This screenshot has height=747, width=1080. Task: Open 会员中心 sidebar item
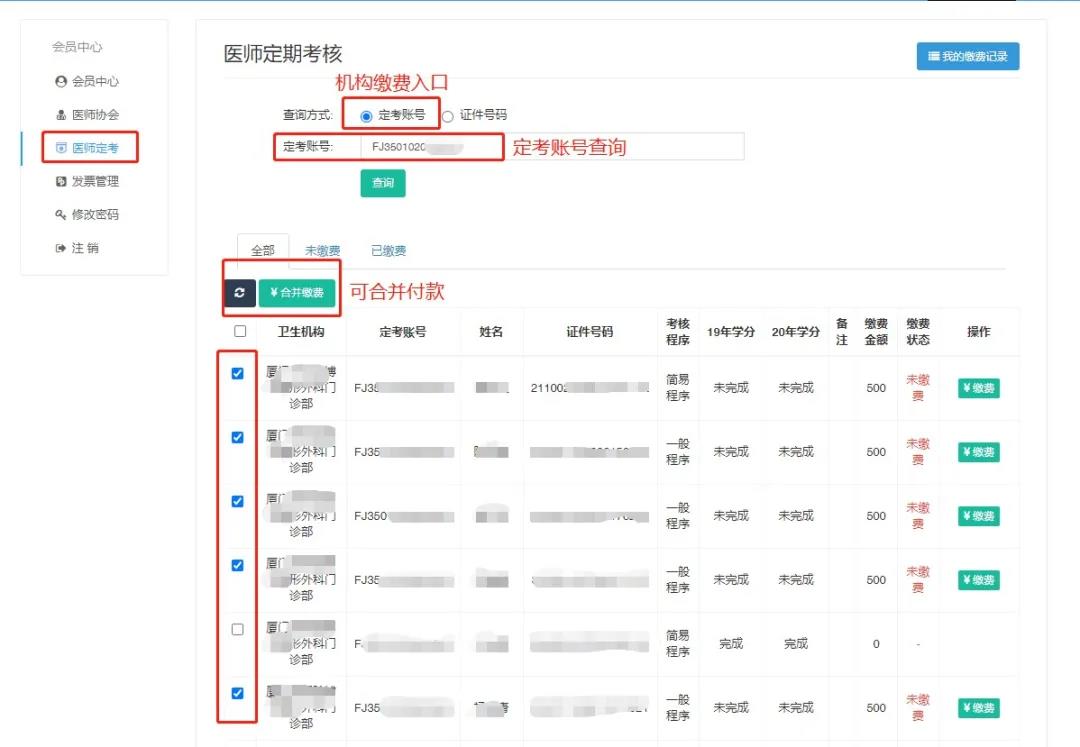[x=94, y=81]
